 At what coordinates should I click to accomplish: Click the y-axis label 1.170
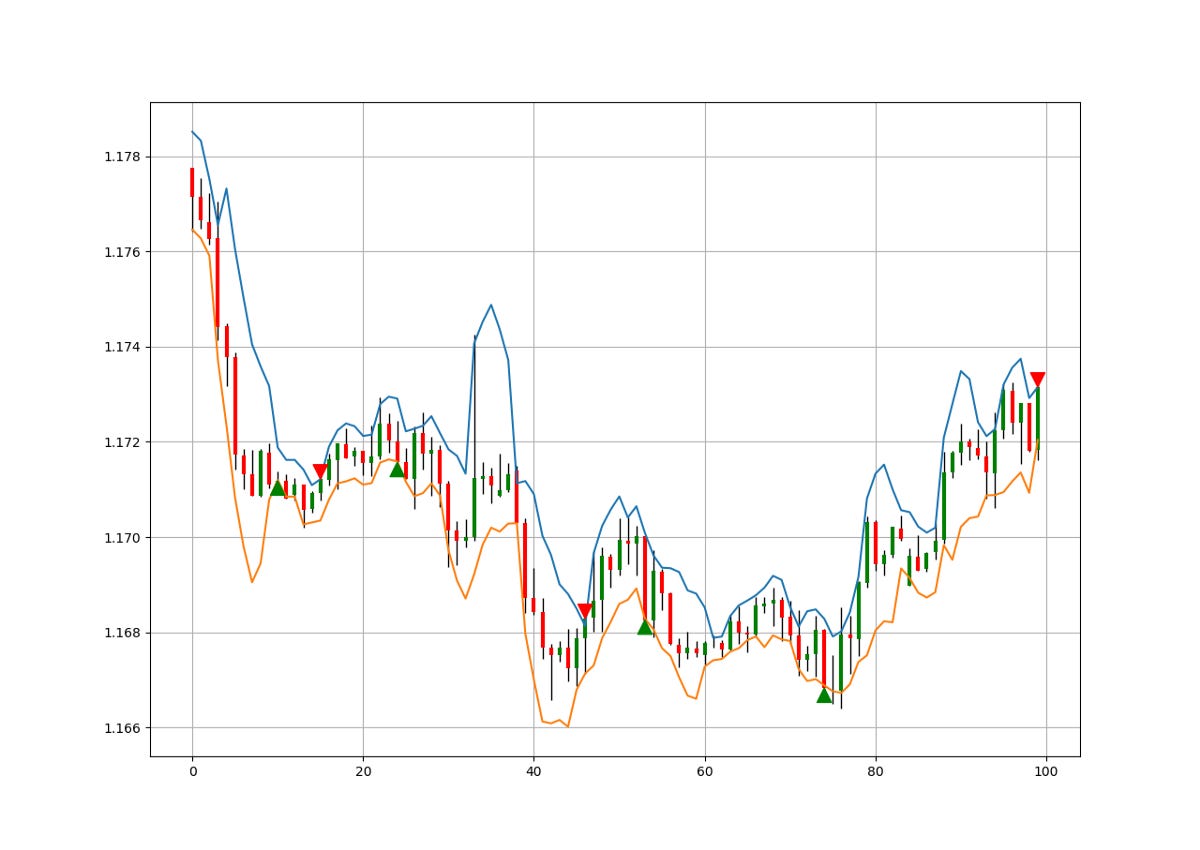[123, 538]
